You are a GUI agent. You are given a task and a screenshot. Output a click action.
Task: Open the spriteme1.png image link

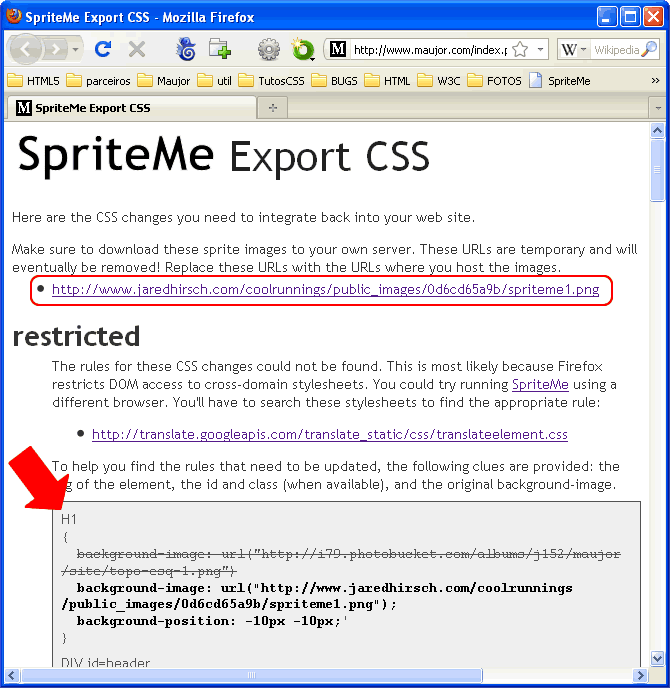click(325, 290)
